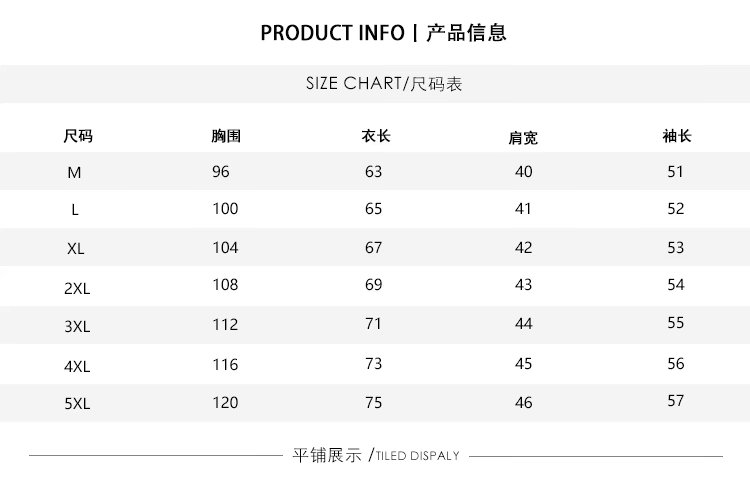Screen dimensions: 750x495
Task: Click sleeve value 57 in 5XL row
Action: coord(676,401)
